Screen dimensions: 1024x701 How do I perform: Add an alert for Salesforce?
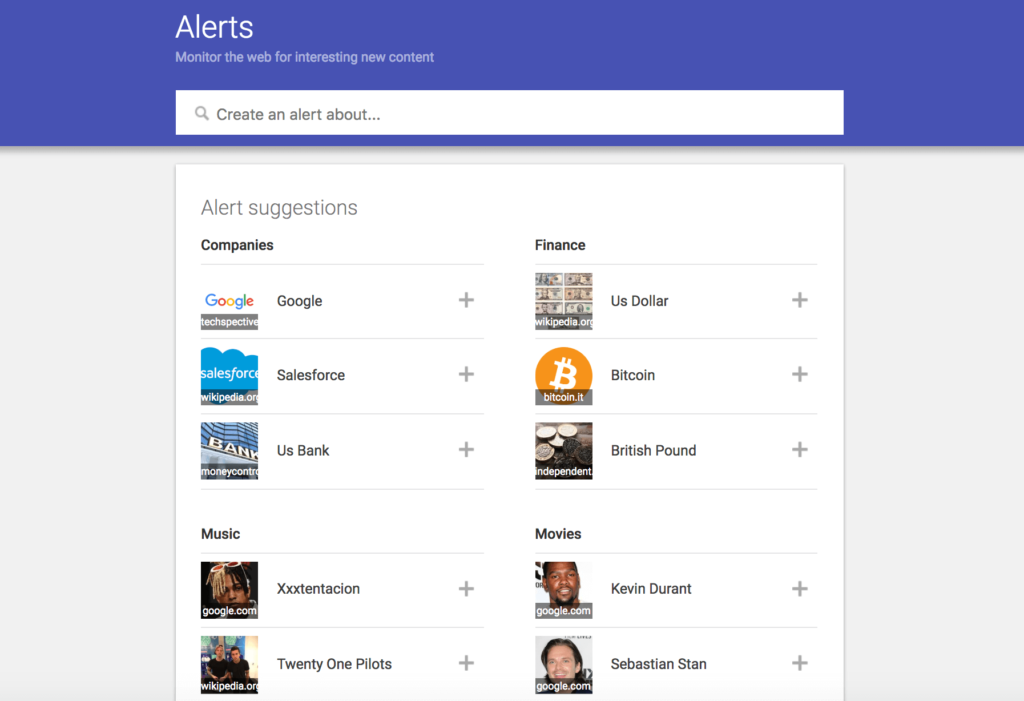(466, 374)
